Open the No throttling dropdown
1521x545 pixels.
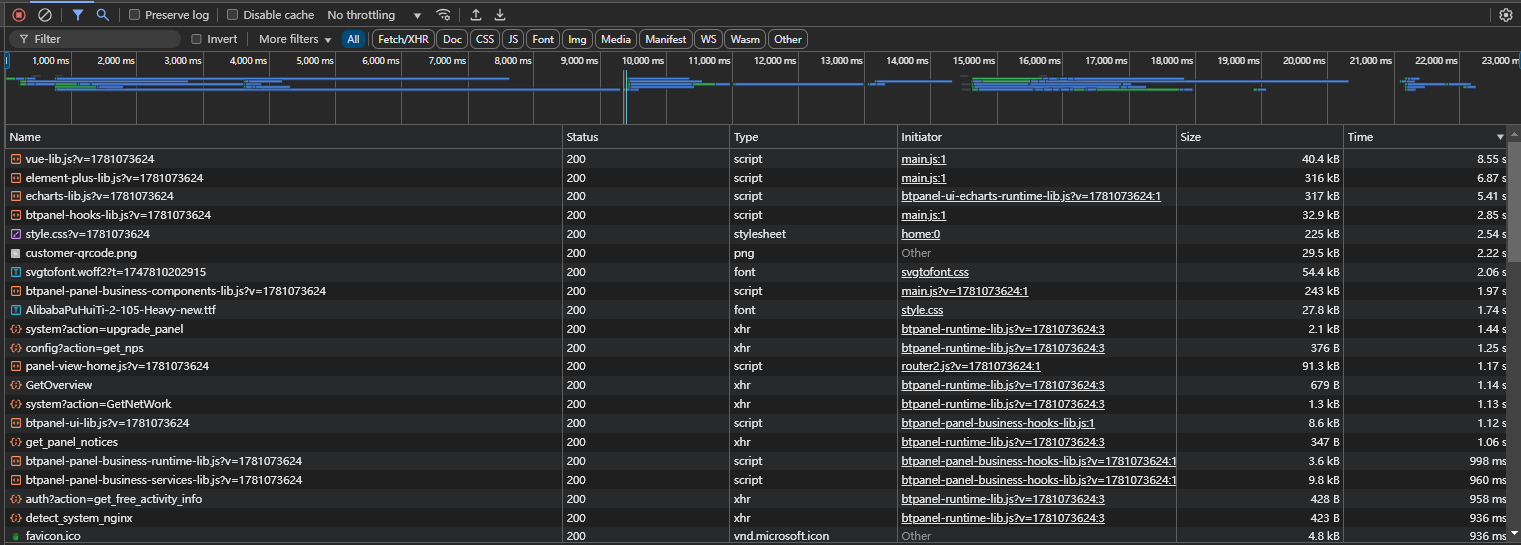point(374,15)
